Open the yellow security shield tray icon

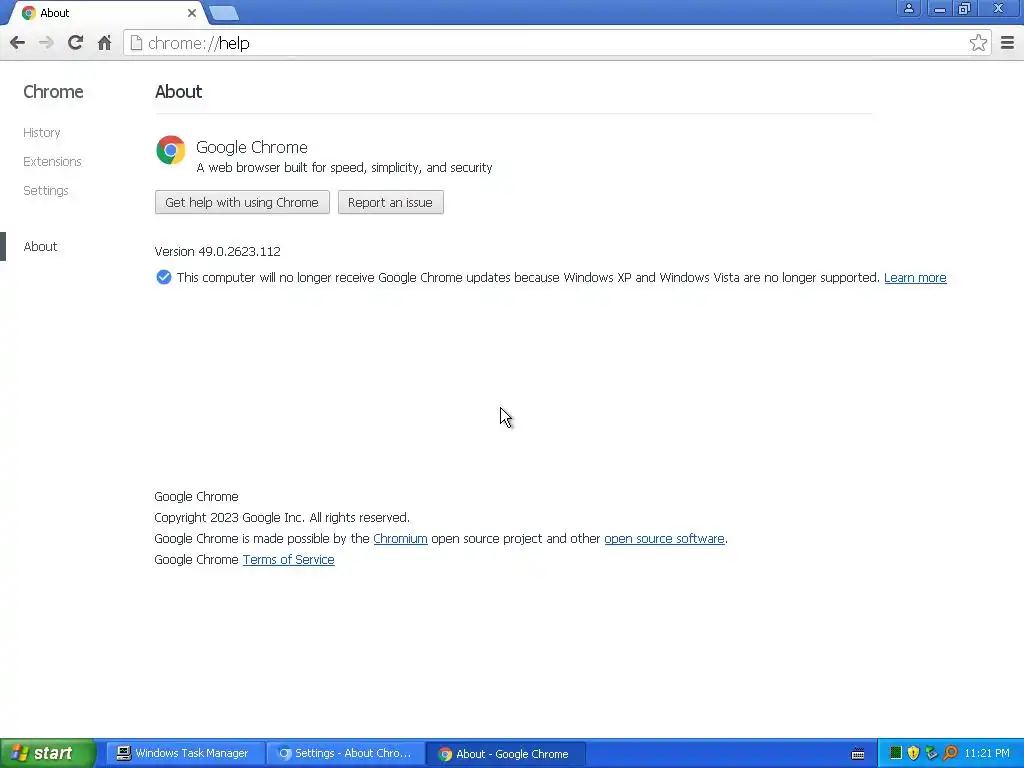[914, 754]
